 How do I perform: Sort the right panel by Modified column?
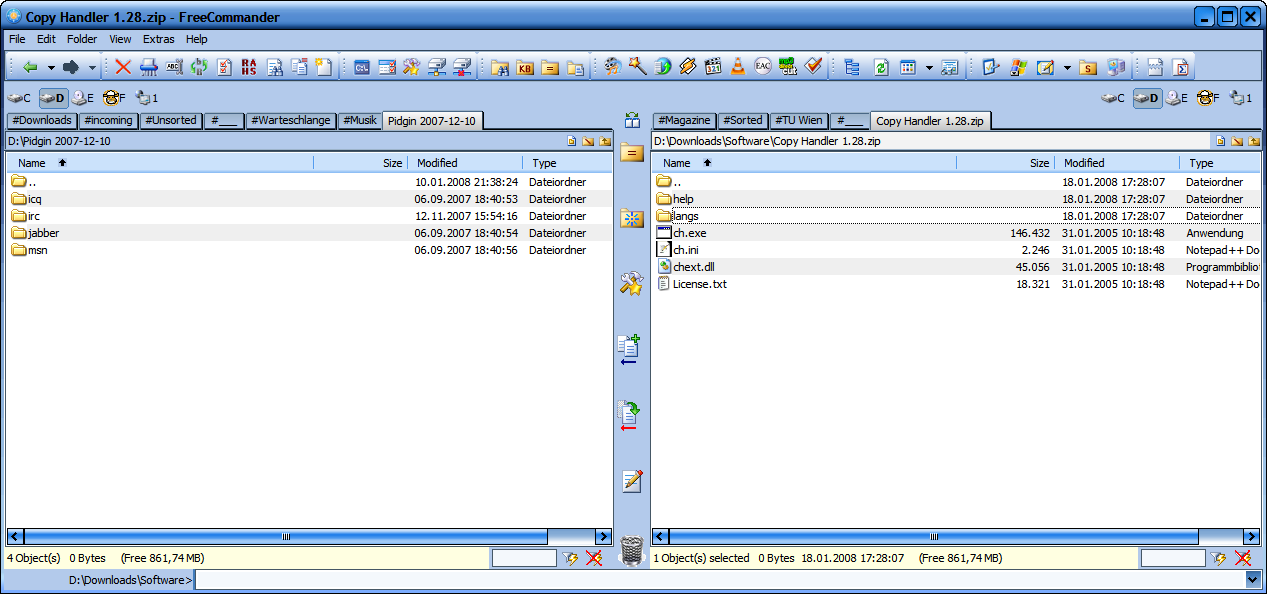1117,162
